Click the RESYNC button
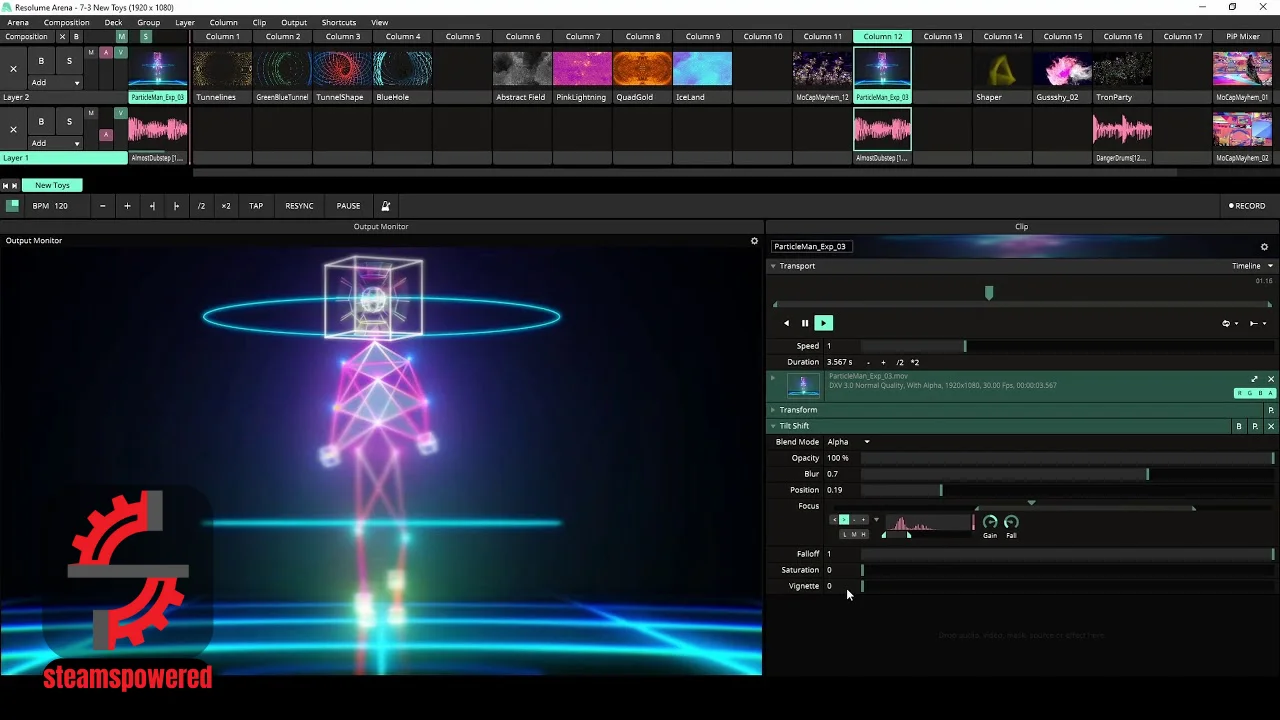The image size is (1280, 720). pyautogui.click(x=299, y=206)
